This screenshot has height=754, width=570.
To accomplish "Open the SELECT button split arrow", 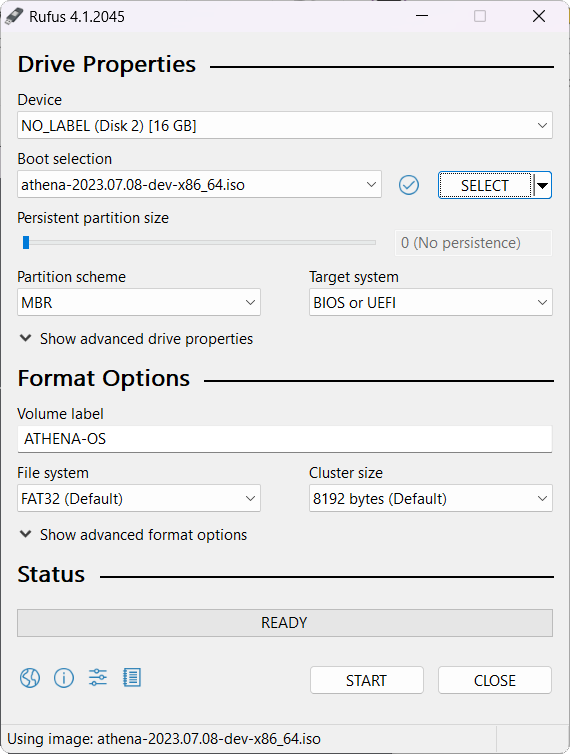I will pyautogui.click(x=543, y=185).
